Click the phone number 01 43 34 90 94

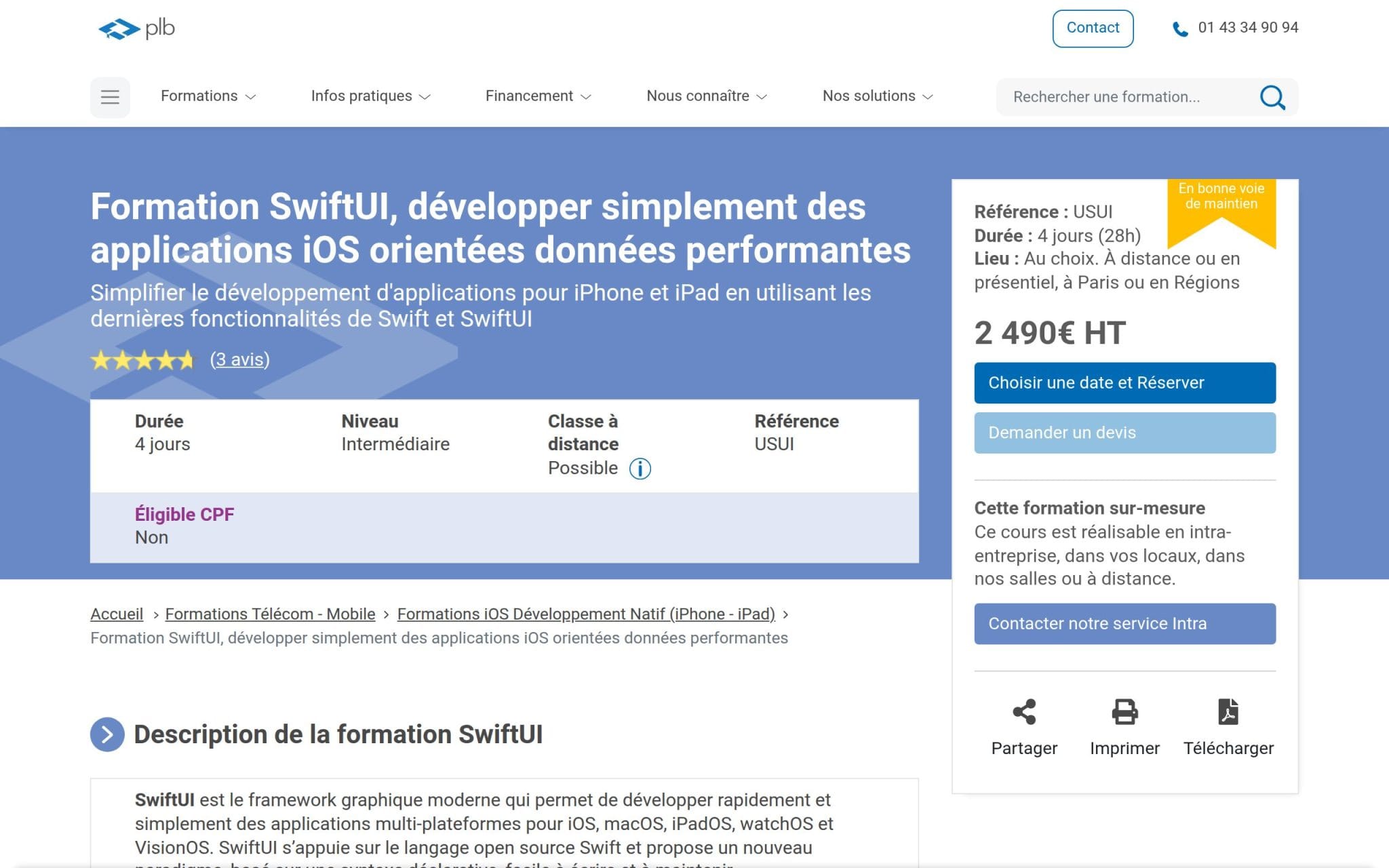(x=1248, y=28)
